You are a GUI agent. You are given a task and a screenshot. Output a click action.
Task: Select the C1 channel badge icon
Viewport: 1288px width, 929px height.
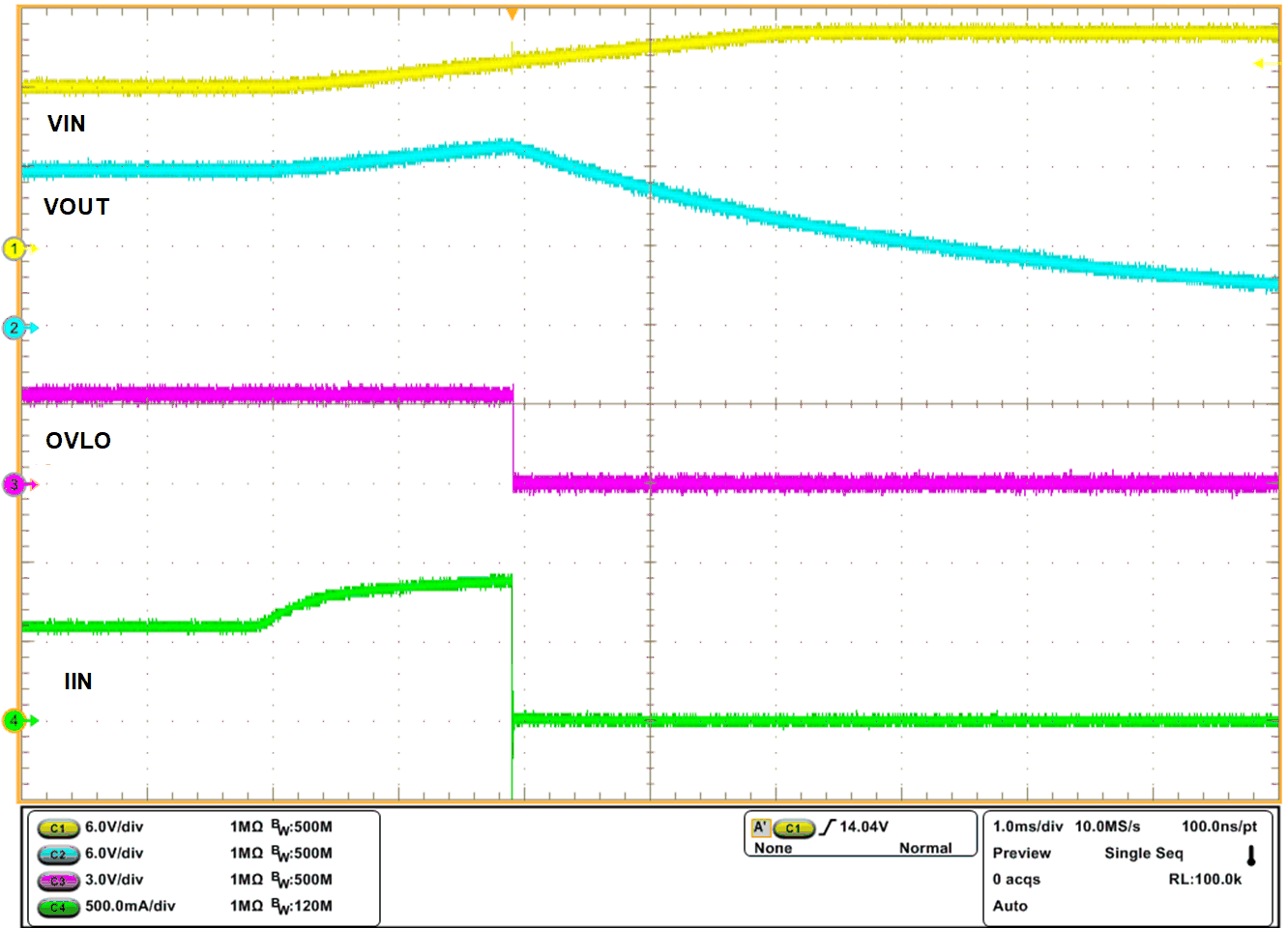coord(58,827)
